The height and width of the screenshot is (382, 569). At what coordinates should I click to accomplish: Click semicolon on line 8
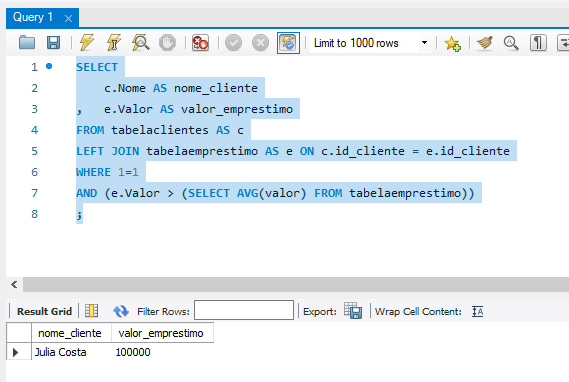[79, 215]
